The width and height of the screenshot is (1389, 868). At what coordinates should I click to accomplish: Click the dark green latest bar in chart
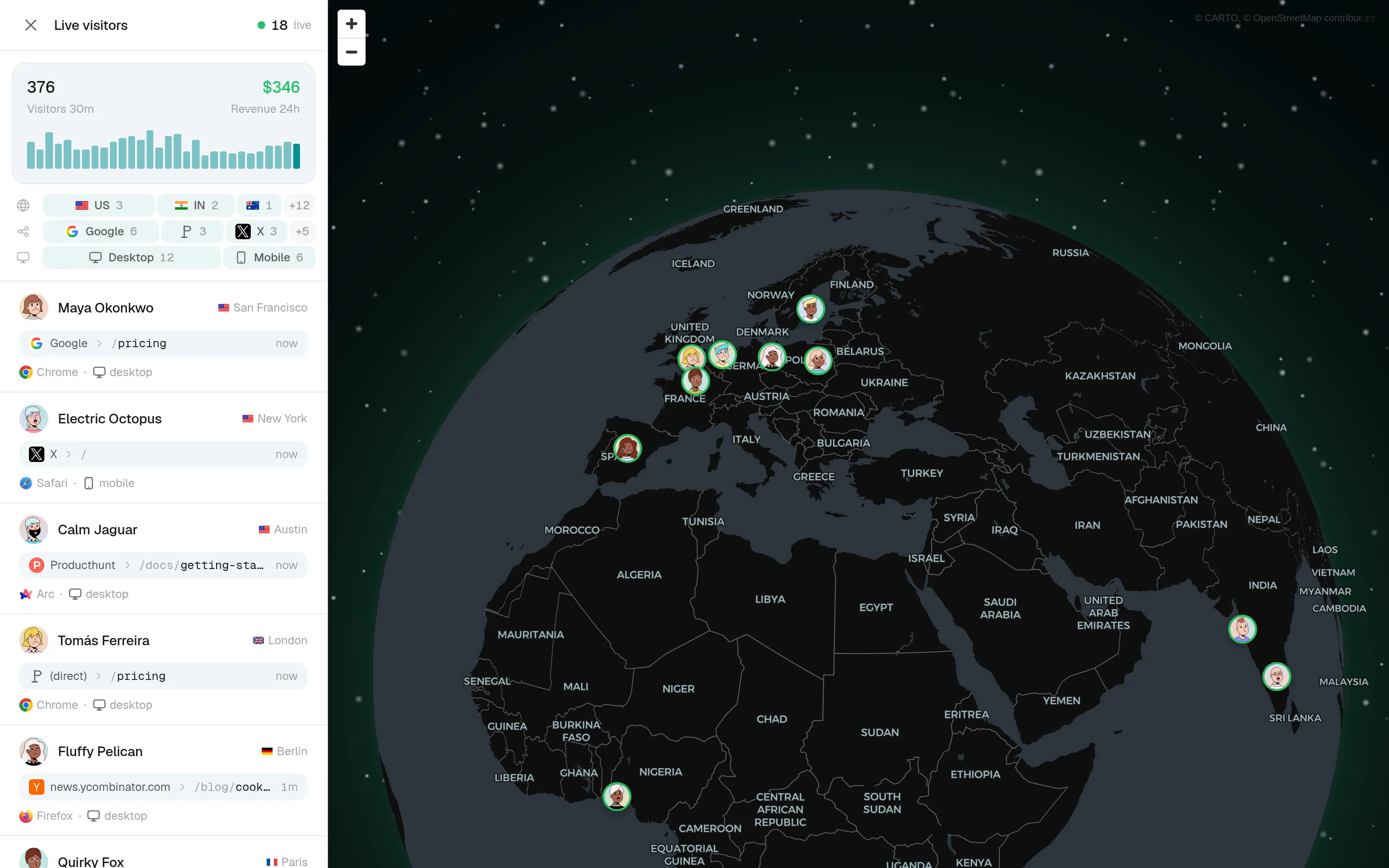coord(297,156)
